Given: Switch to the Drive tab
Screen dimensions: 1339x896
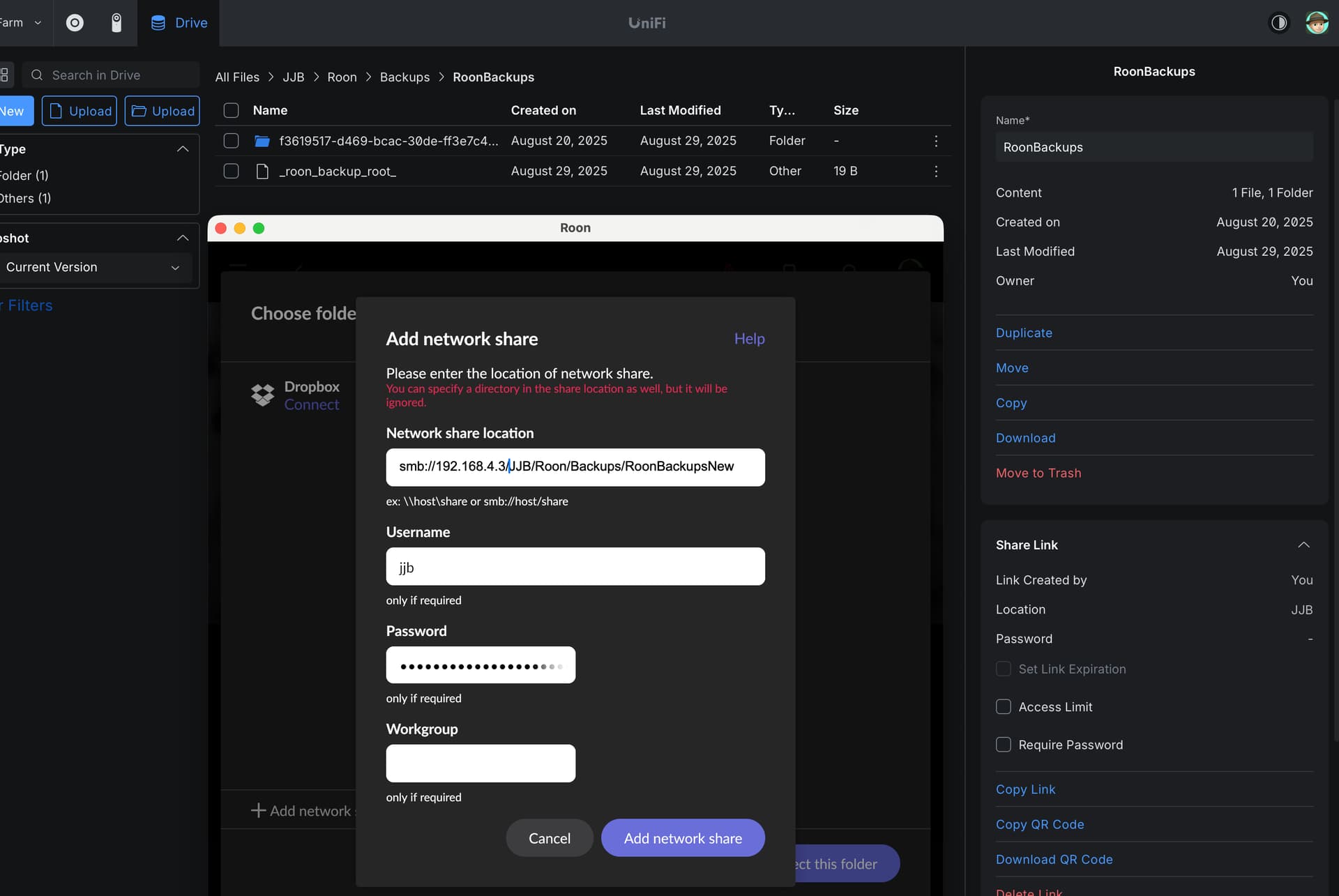Looking at the screenshot, I should 179,23.
